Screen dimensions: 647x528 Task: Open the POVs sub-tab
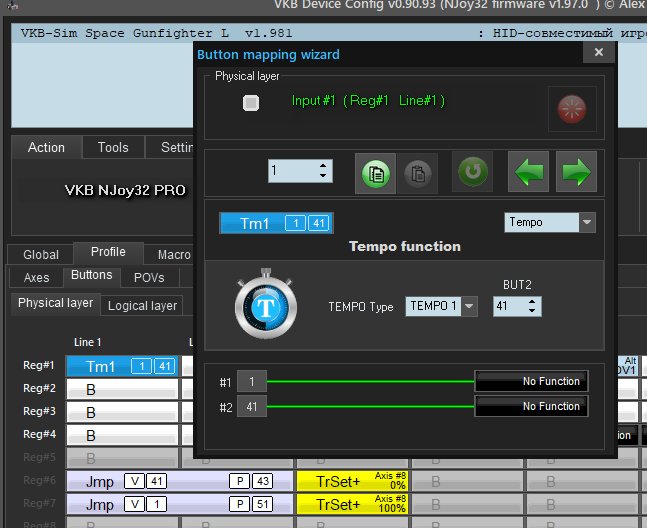click(149, 278)
